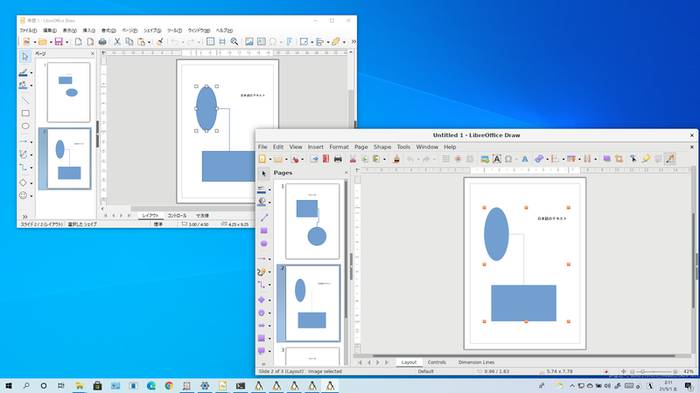Open File Explorer from the taskbar

79,386
